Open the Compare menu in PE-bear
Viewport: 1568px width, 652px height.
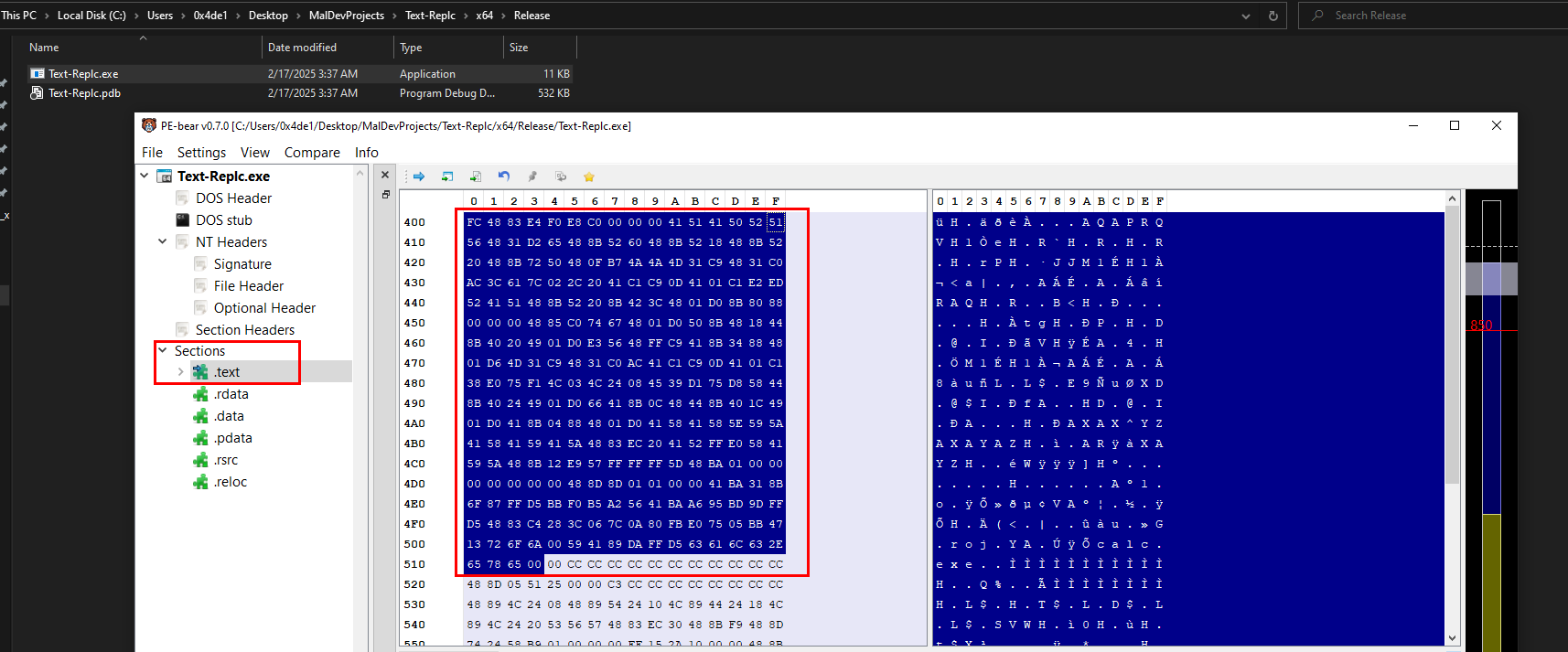tap(312, 153)
